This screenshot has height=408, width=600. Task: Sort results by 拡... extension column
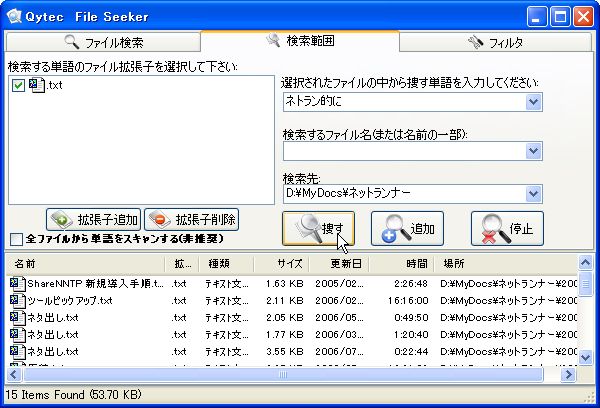tap(182, 264)
